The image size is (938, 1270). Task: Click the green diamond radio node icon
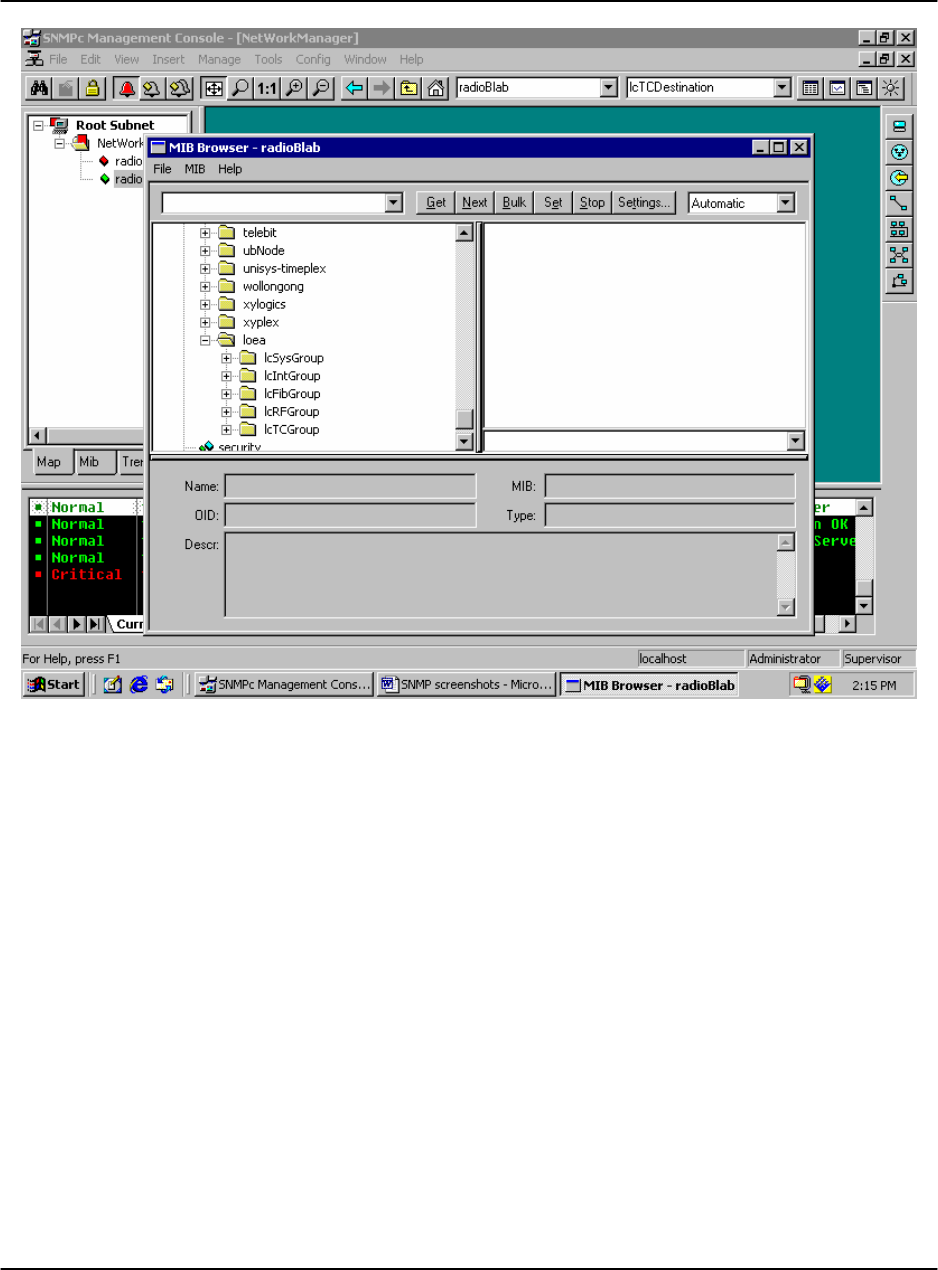coord(105,179)
